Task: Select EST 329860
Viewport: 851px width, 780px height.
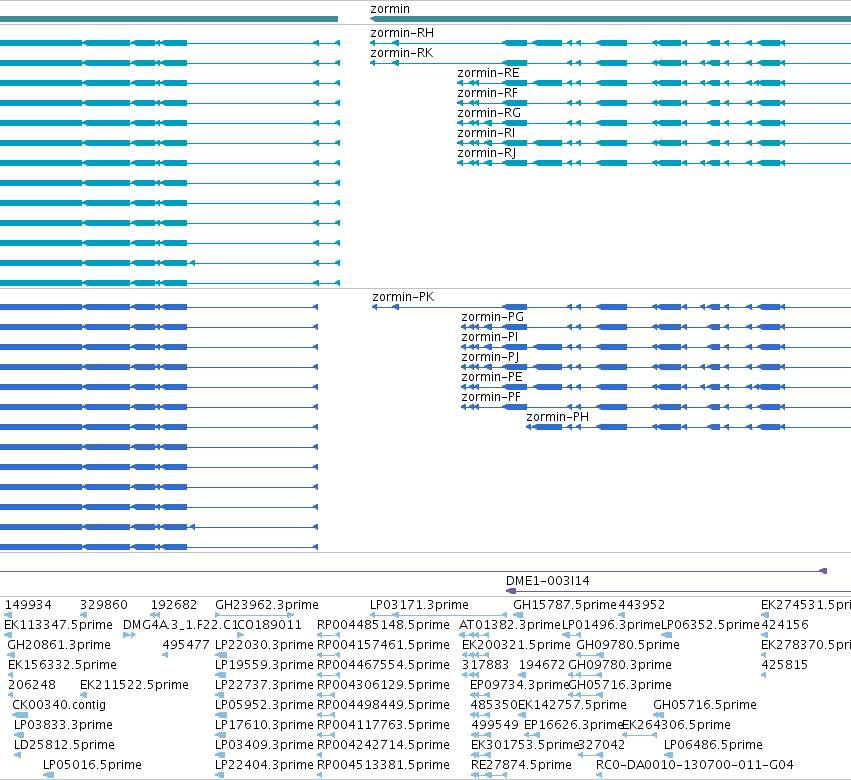Action: (104, 605)
